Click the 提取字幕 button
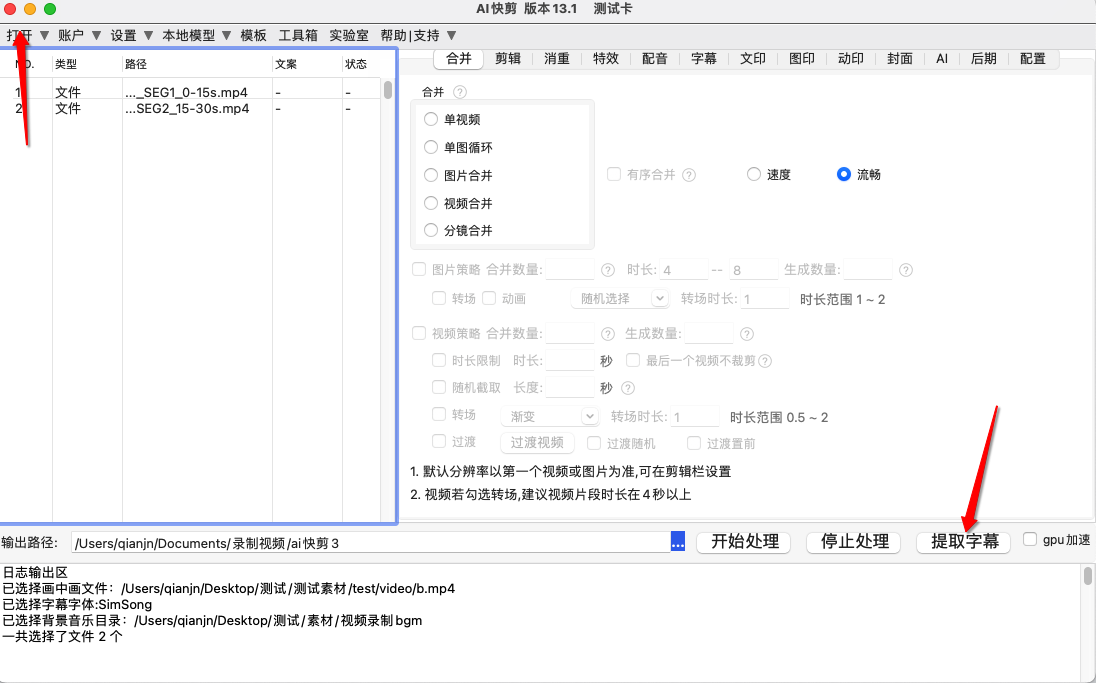Image resolution: width=1096 pixels, height=683 pixels. tap(965, 542)
